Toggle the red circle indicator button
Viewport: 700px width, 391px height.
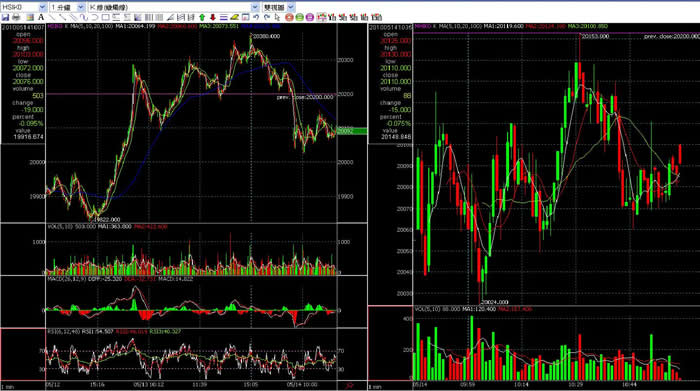tap(289, 17)
